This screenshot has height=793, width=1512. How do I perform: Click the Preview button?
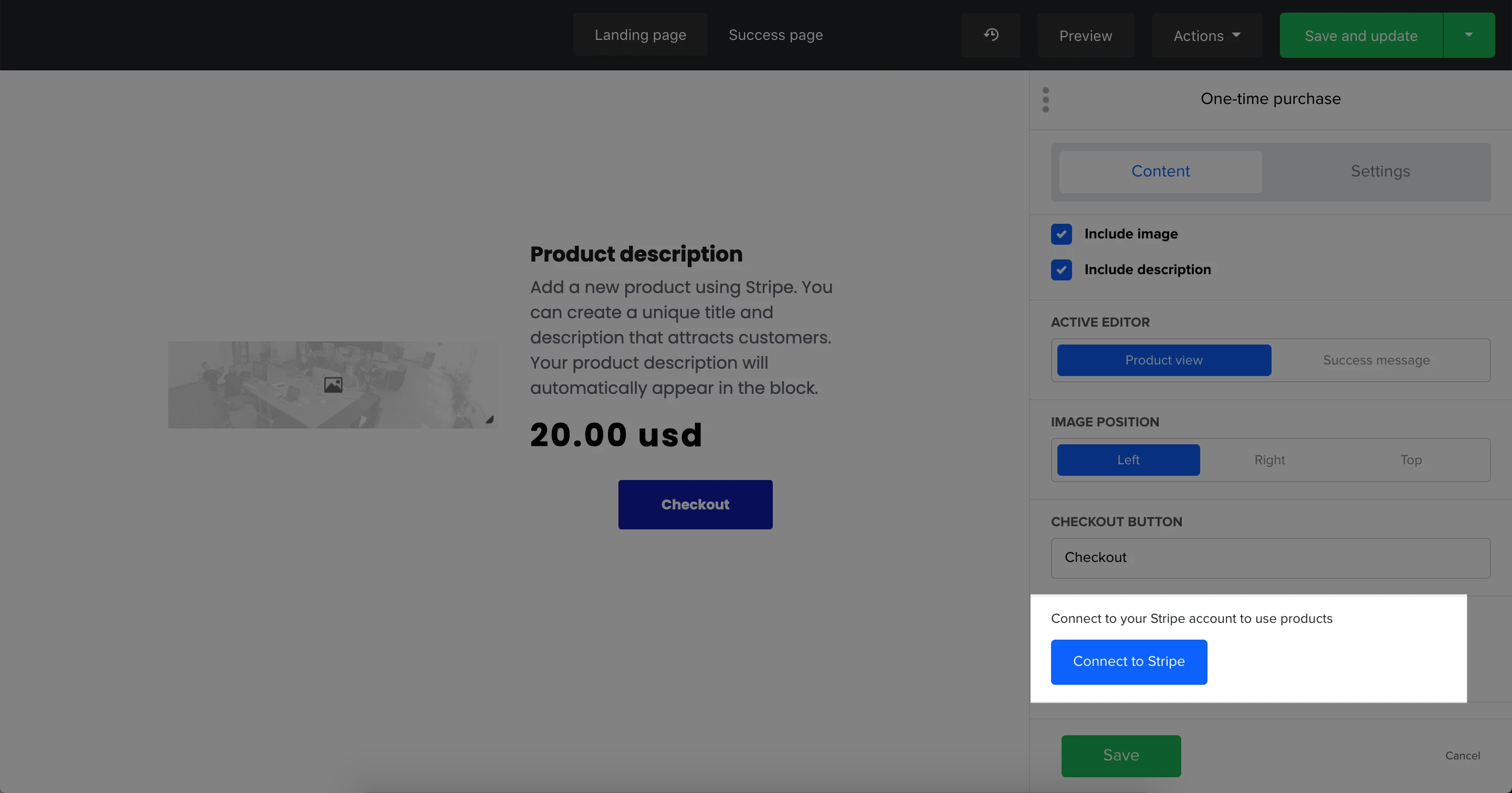1085,36
